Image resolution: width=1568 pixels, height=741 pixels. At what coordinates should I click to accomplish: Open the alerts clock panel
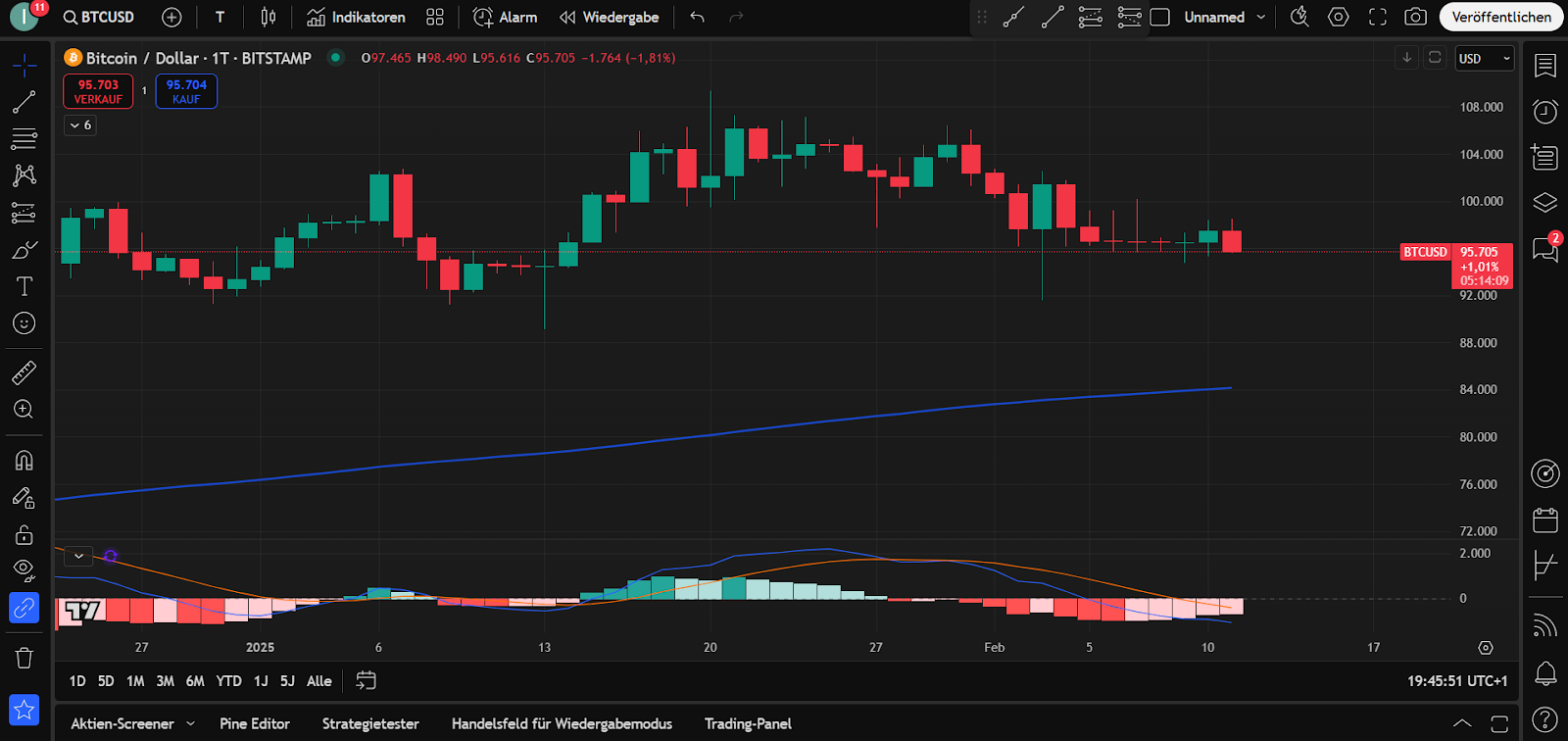click(x=1545, y=111)
